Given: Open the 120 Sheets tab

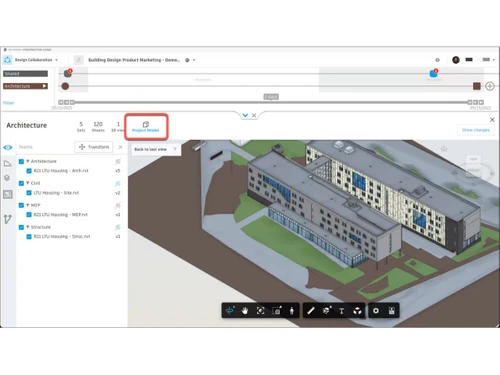Looking at the screenshot, I should pos(98,127).
